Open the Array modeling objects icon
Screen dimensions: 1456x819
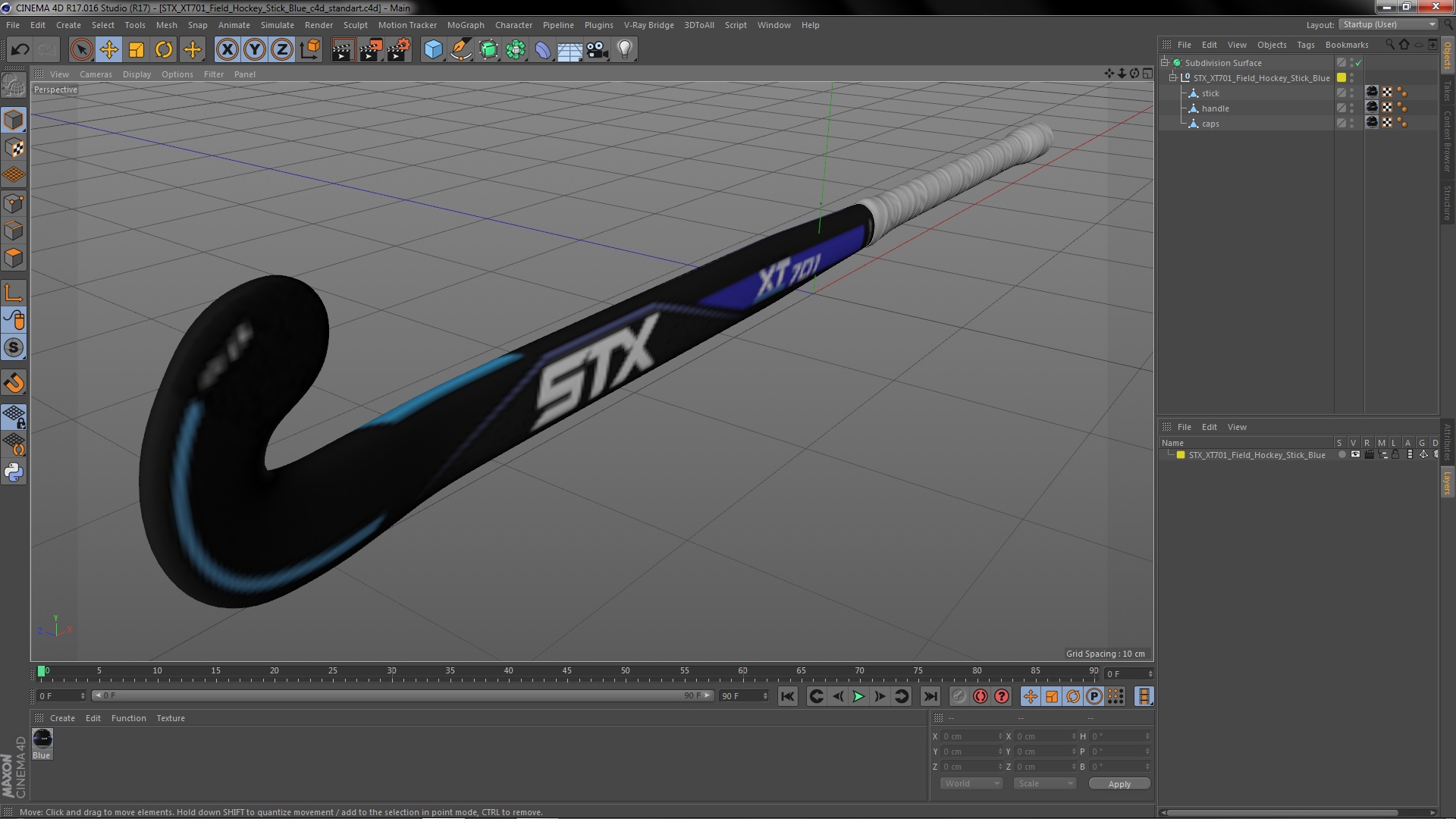click(516, 50)
